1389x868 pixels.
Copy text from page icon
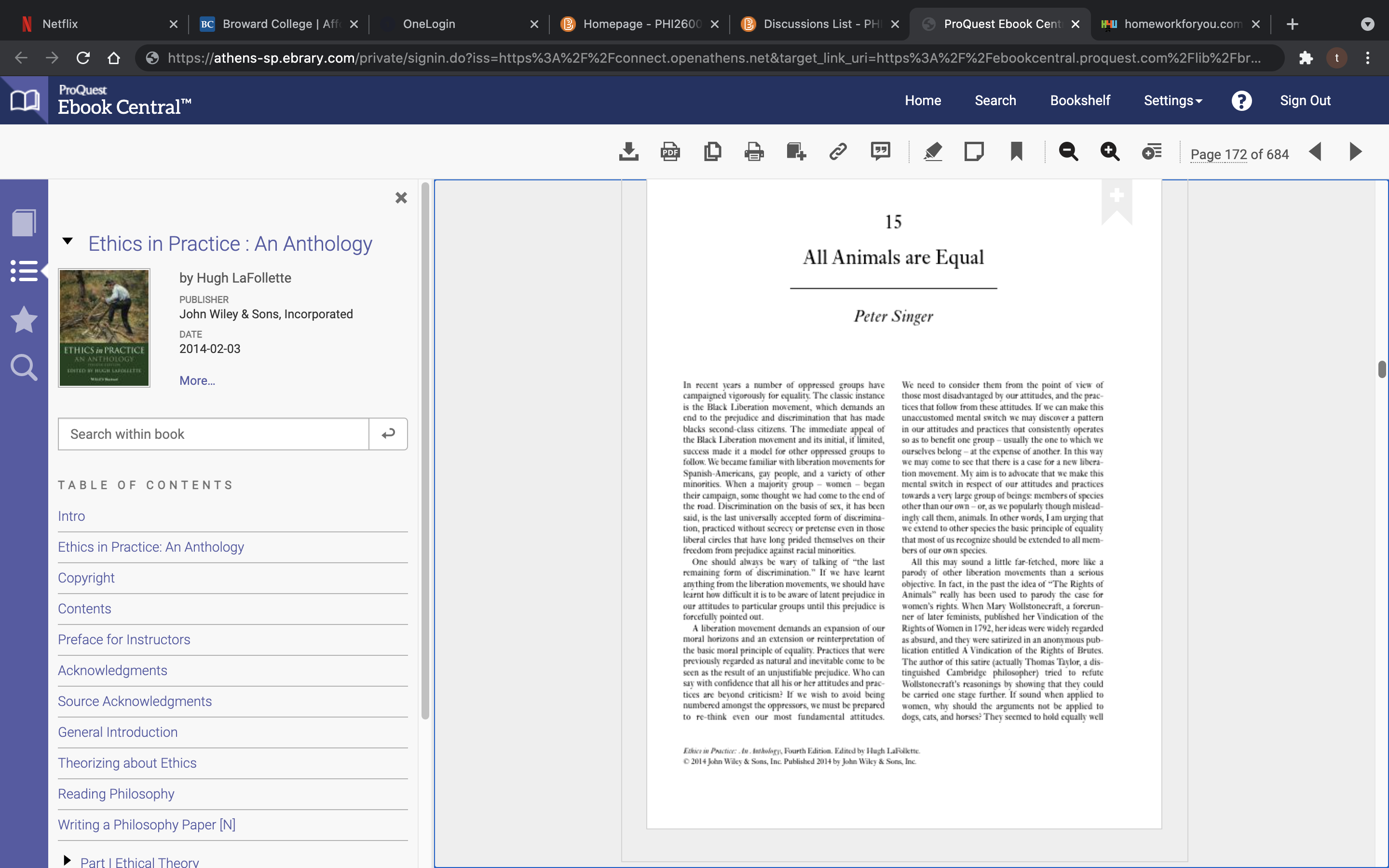click(712, 152)
